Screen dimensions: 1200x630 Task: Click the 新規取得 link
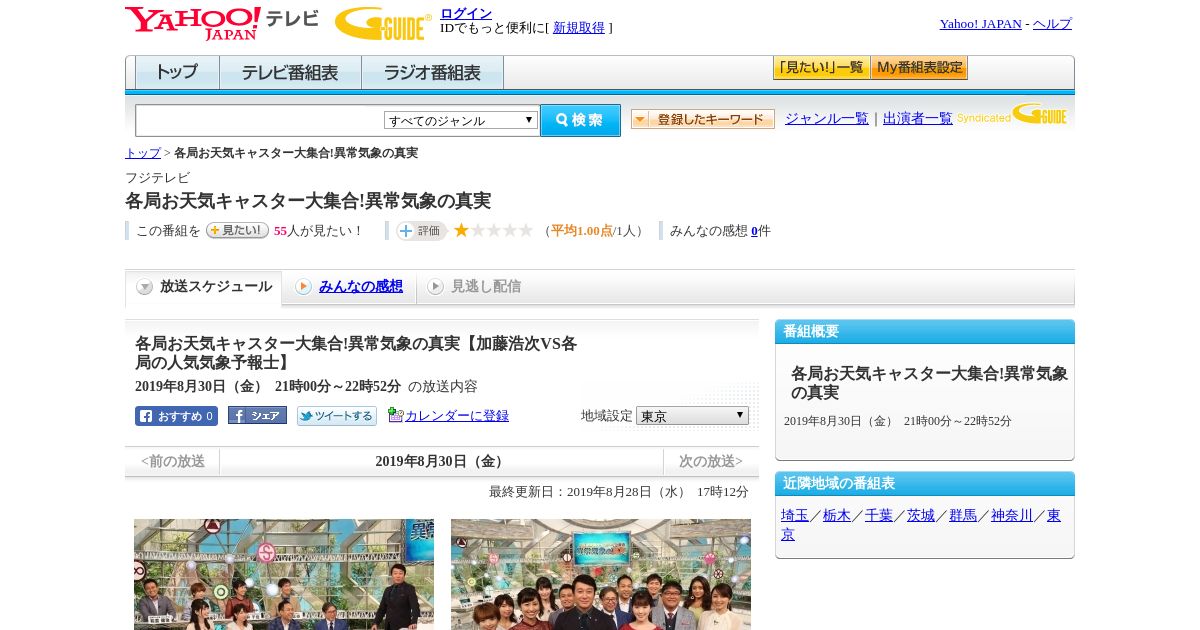579,28
